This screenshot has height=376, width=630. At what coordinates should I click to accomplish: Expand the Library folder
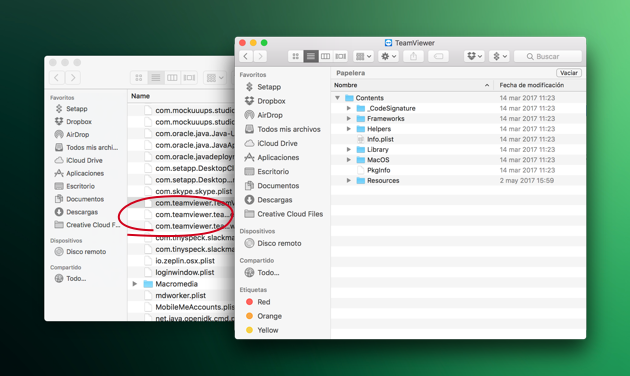349,149
